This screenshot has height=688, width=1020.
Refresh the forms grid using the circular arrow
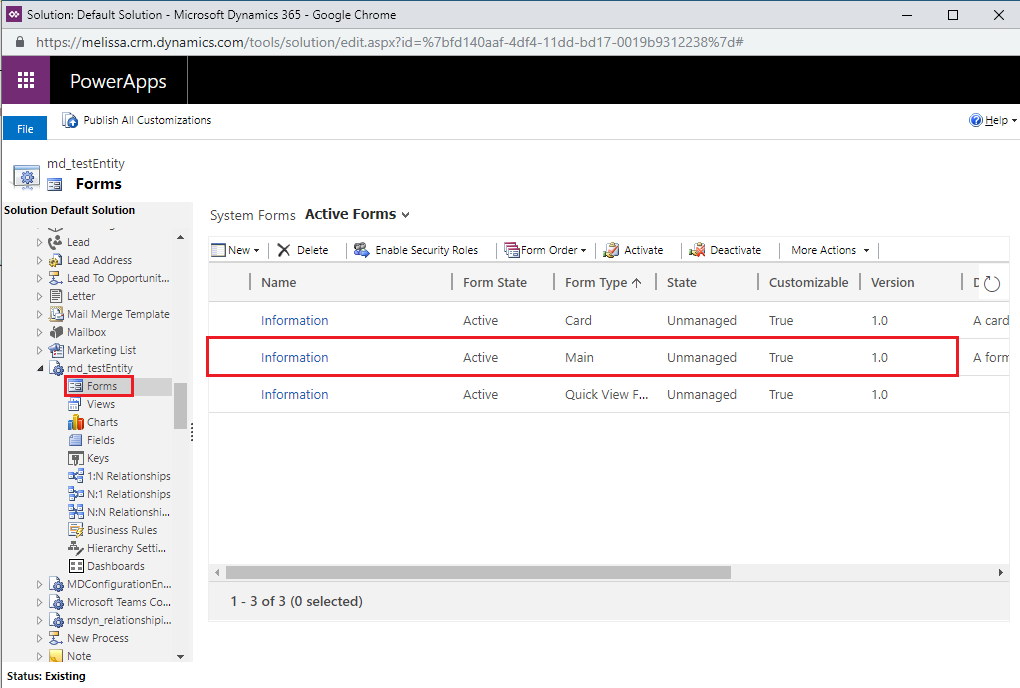(x=991, y=284)
